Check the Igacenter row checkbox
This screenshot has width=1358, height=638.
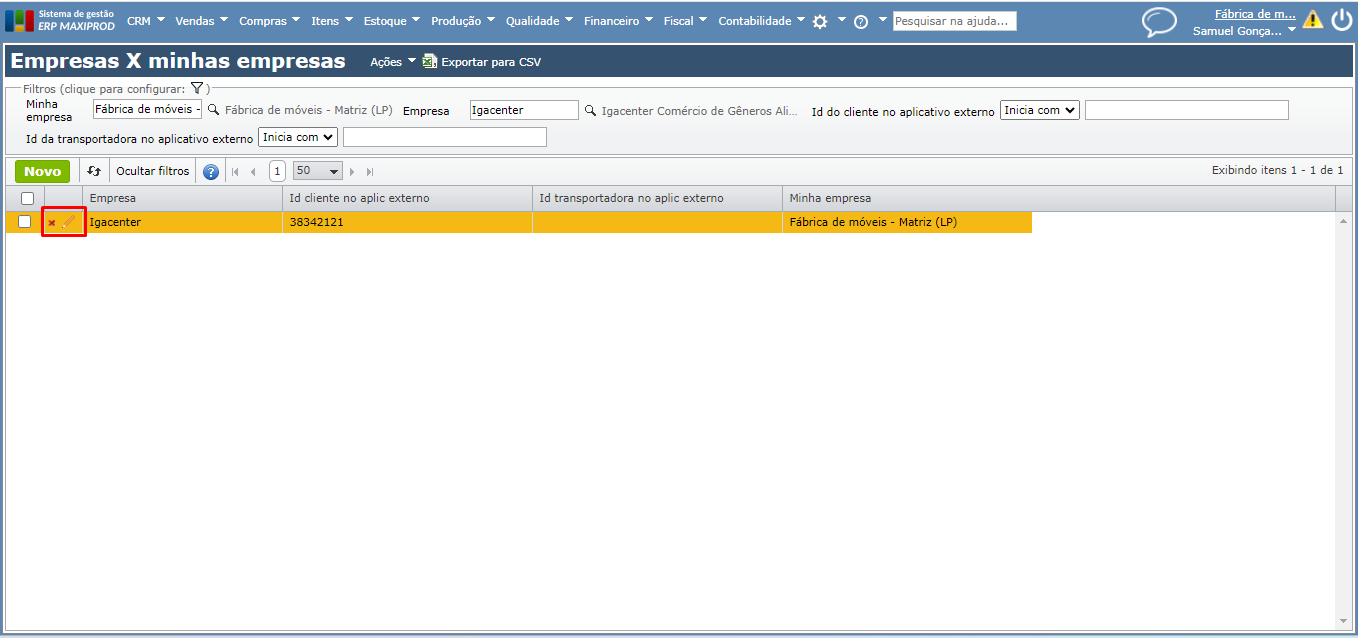[25, 222]
